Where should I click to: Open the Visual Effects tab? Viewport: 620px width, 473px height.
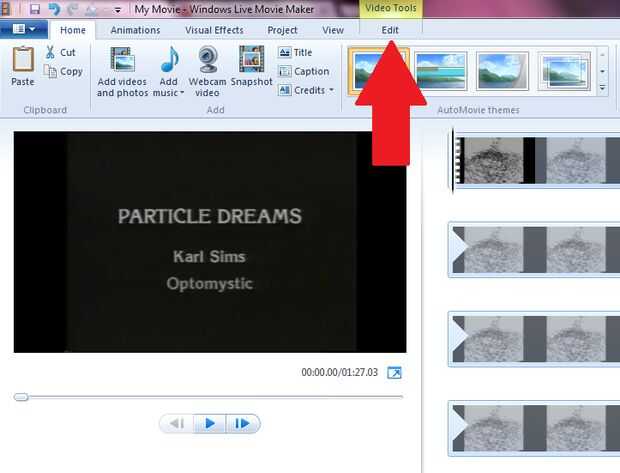[214, 30]
